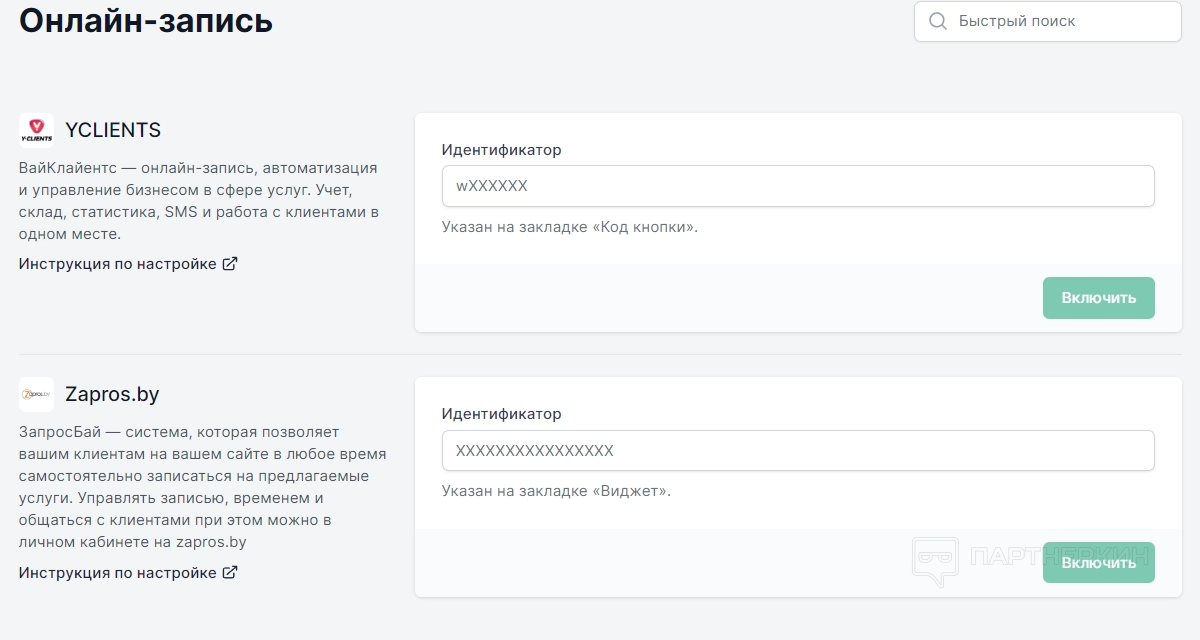Click «Идентификатор» label in Zapros.by card
The height and width of the screenshot is (640, 1200).
coord(501,414)
